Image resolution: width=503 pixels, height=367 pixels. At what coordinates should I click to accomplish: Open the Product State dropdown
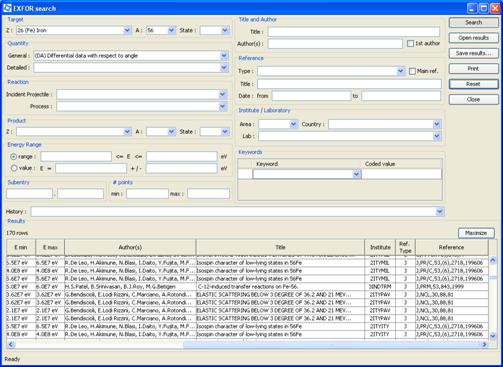[225, 132]
